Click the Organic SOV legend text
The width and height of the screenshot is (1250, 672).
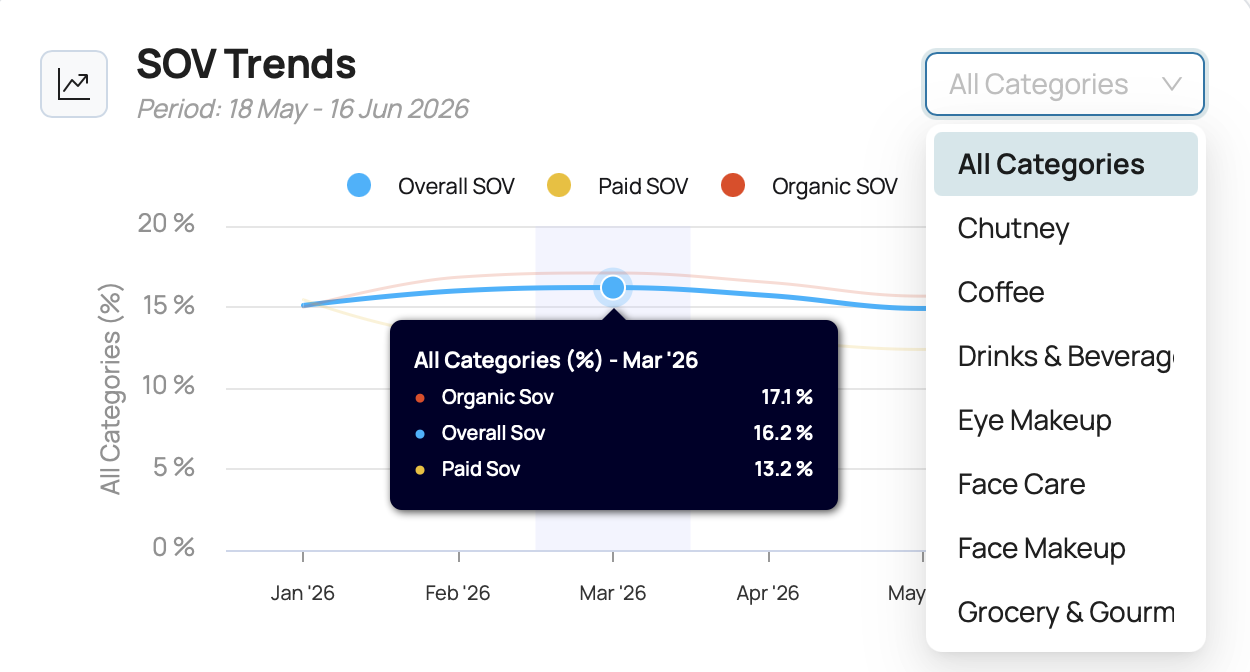click(835, 186)
